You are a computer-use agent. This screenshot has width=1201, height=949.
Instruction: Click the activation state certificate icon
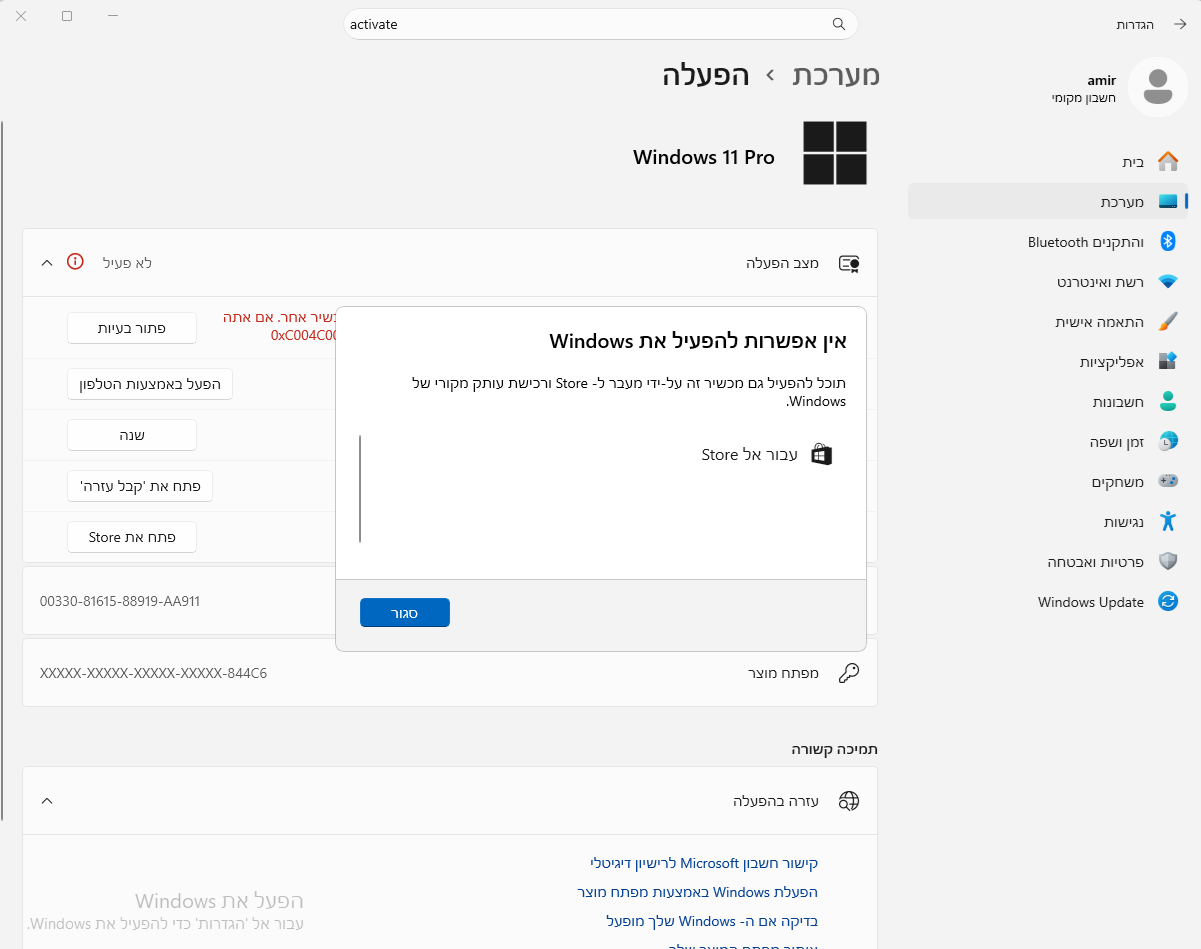point(849,263)
